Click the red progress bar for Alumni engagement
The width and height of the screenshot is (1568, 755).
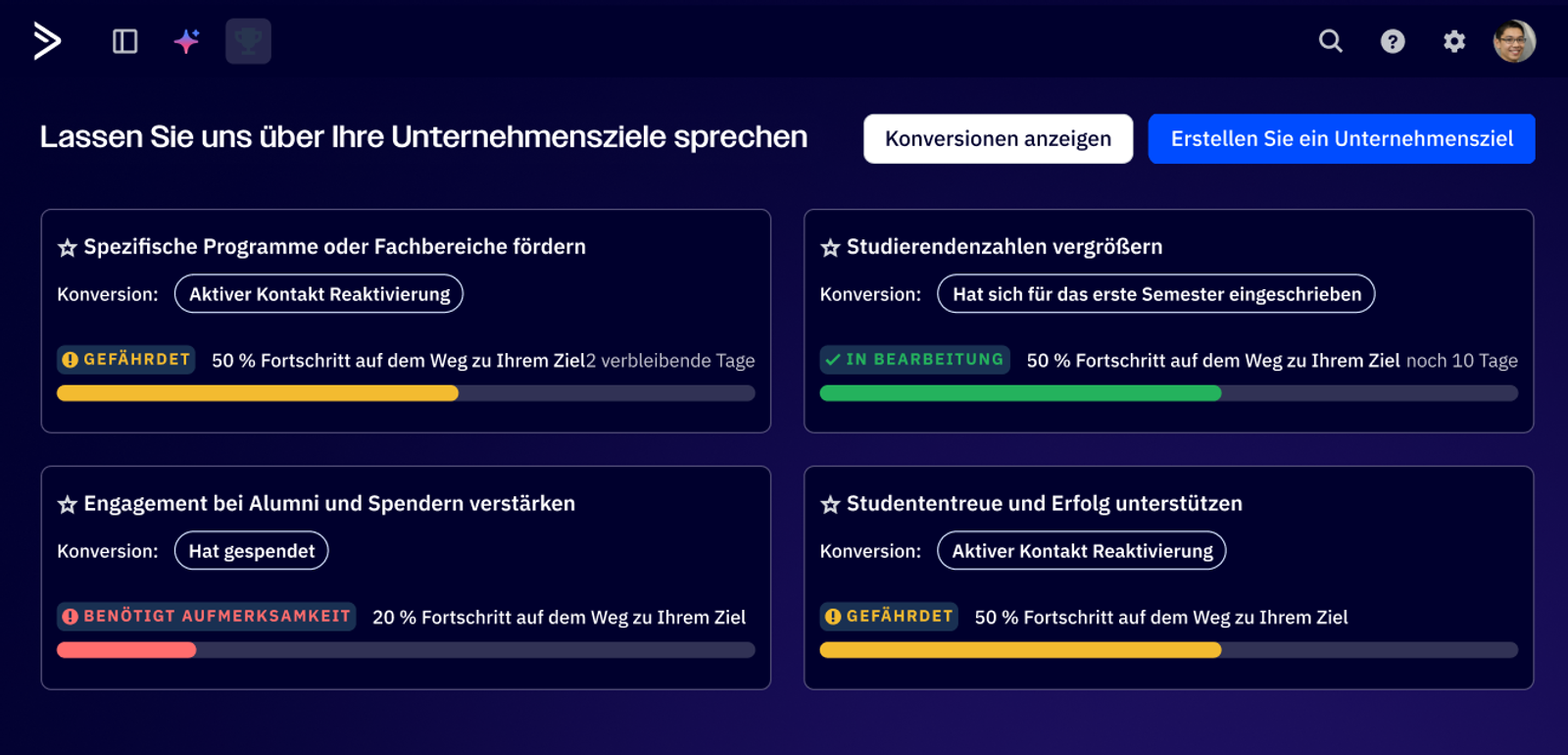(x=126, y=650)
